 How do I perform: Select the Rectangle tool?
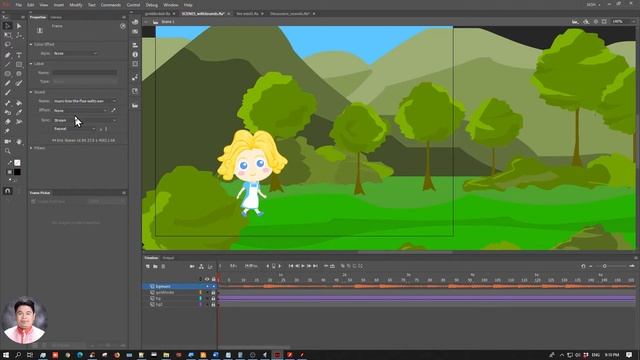pos(19,64)
